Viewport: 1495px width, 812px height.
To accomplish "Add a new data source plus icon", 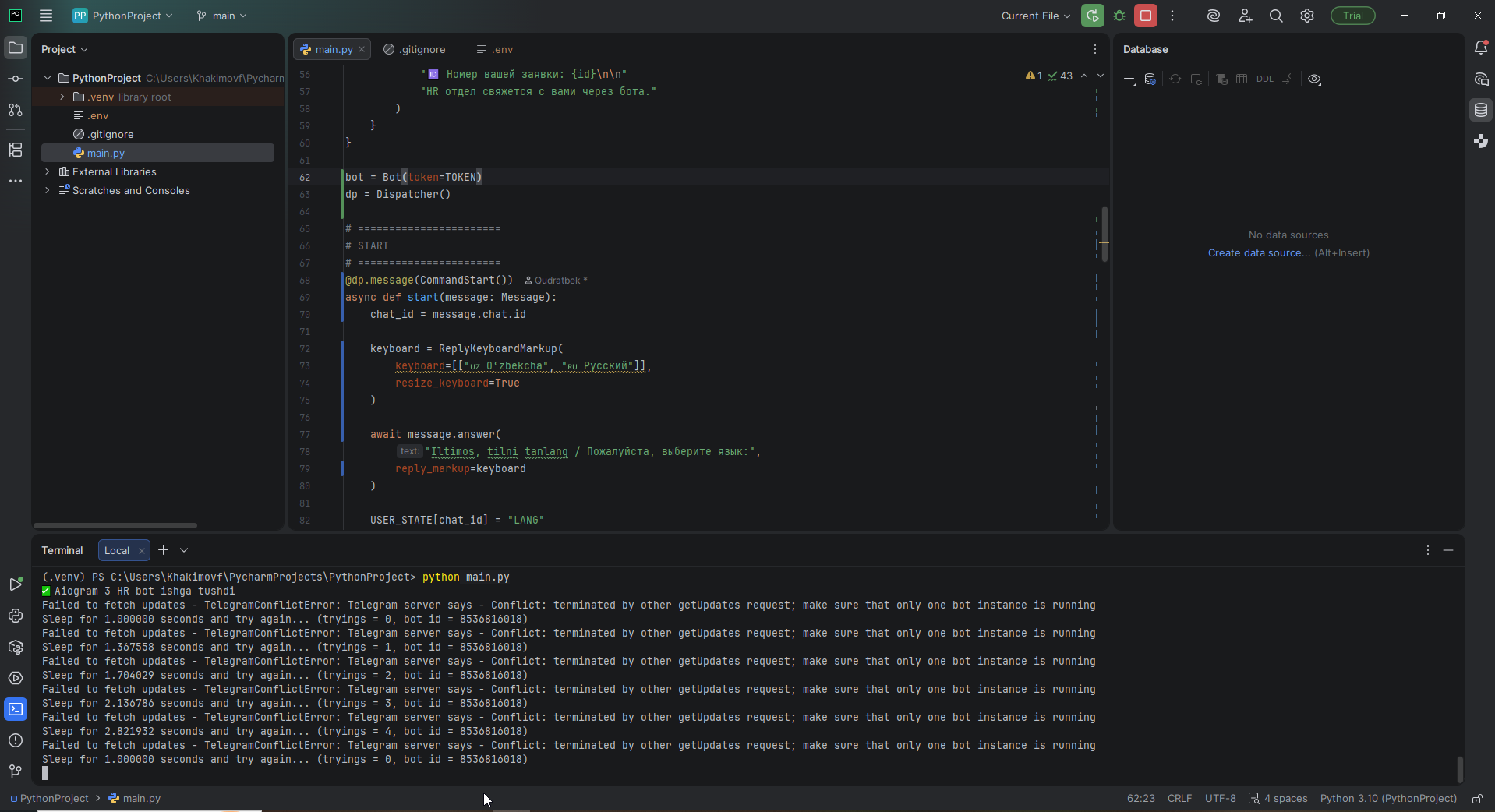I will pos(1129,79).
